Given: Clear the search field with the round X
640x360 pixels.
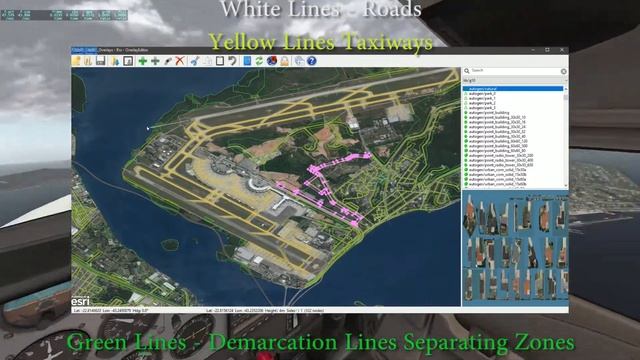Looking at the screenshot, I should coord(564,71).
